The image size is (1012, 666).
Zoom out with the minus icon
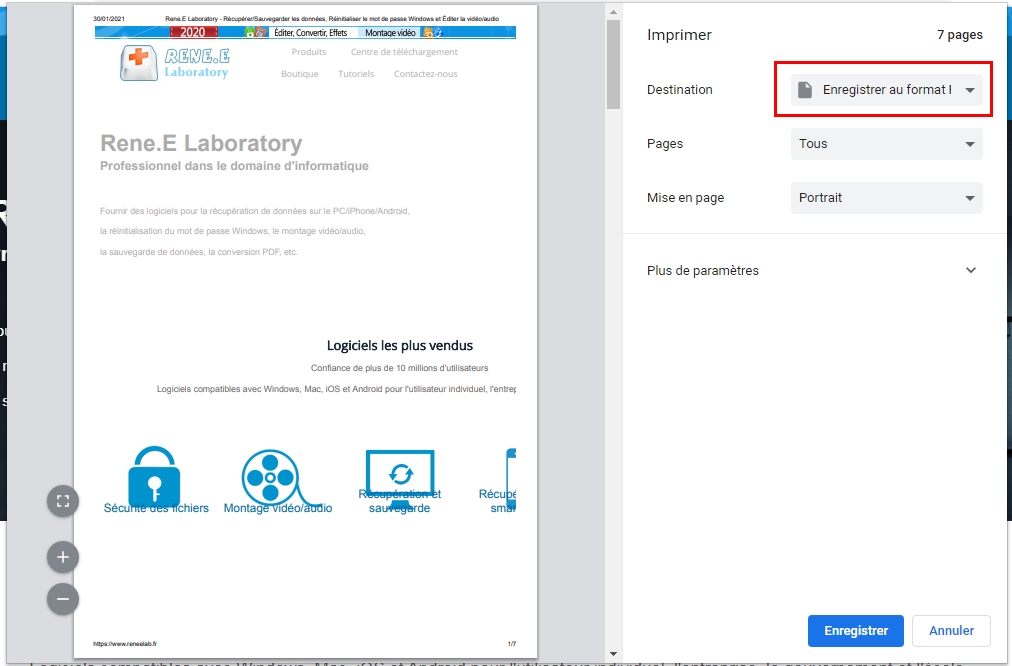62,599
